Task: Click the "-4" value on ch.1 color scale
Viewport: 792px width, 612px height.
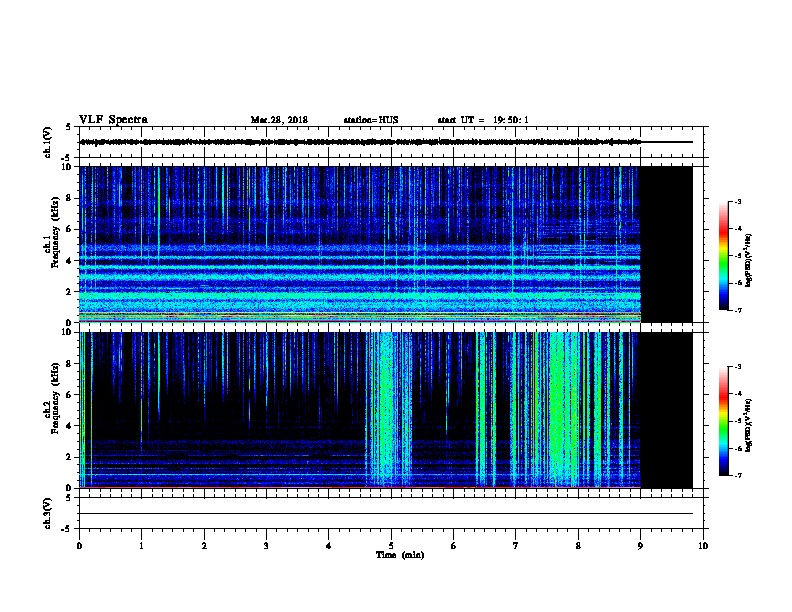Action: click(x=737, y=229)
